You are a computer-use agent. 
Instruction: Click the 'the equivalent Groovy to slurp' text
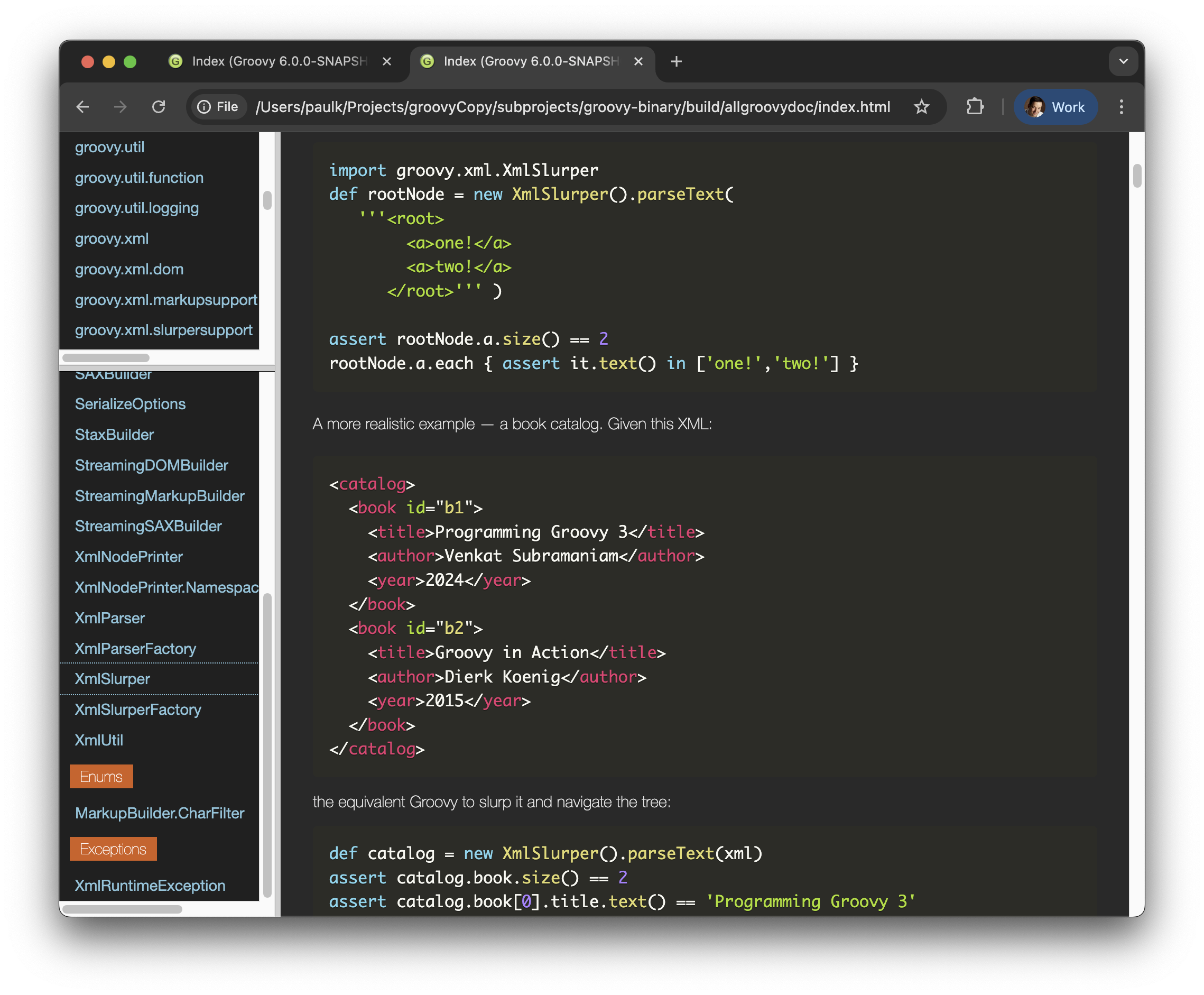[491, 802]
